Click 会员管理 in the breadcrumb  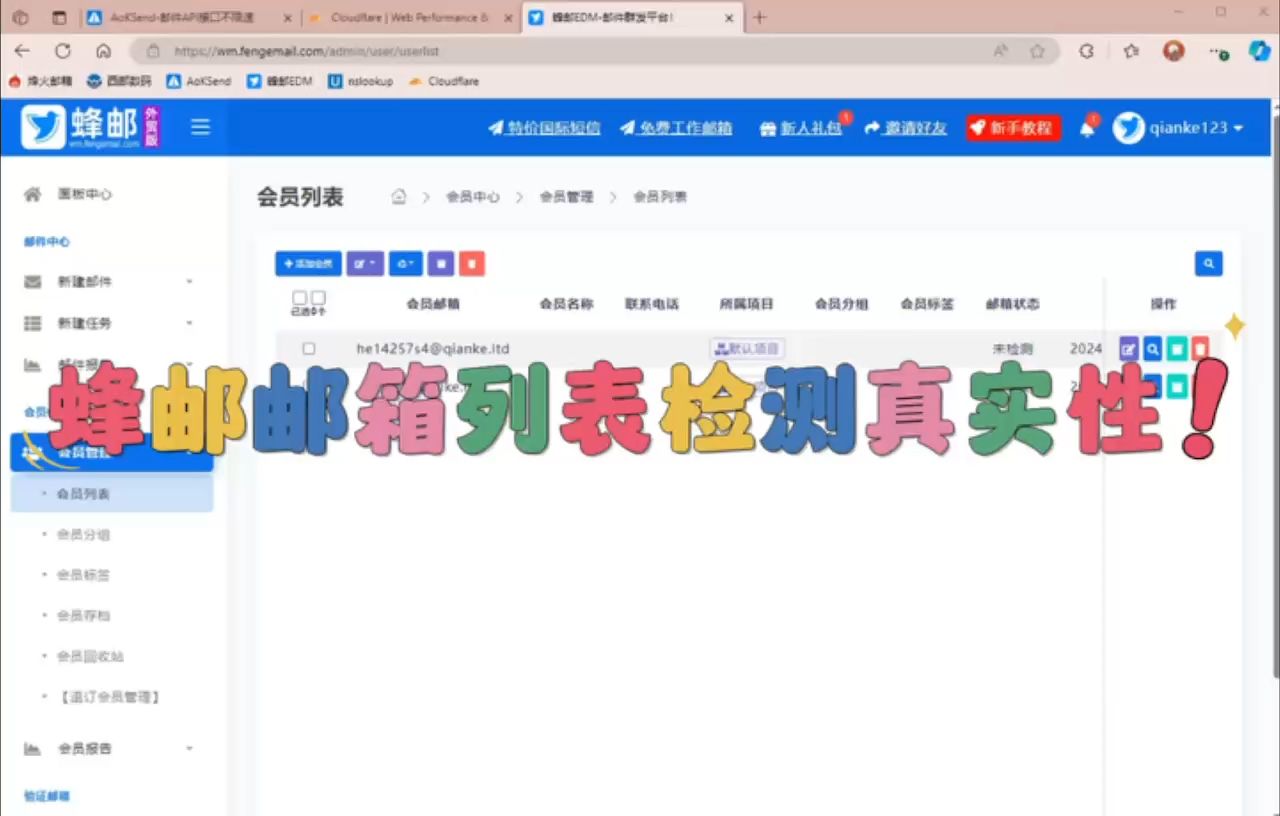point(566,197)
